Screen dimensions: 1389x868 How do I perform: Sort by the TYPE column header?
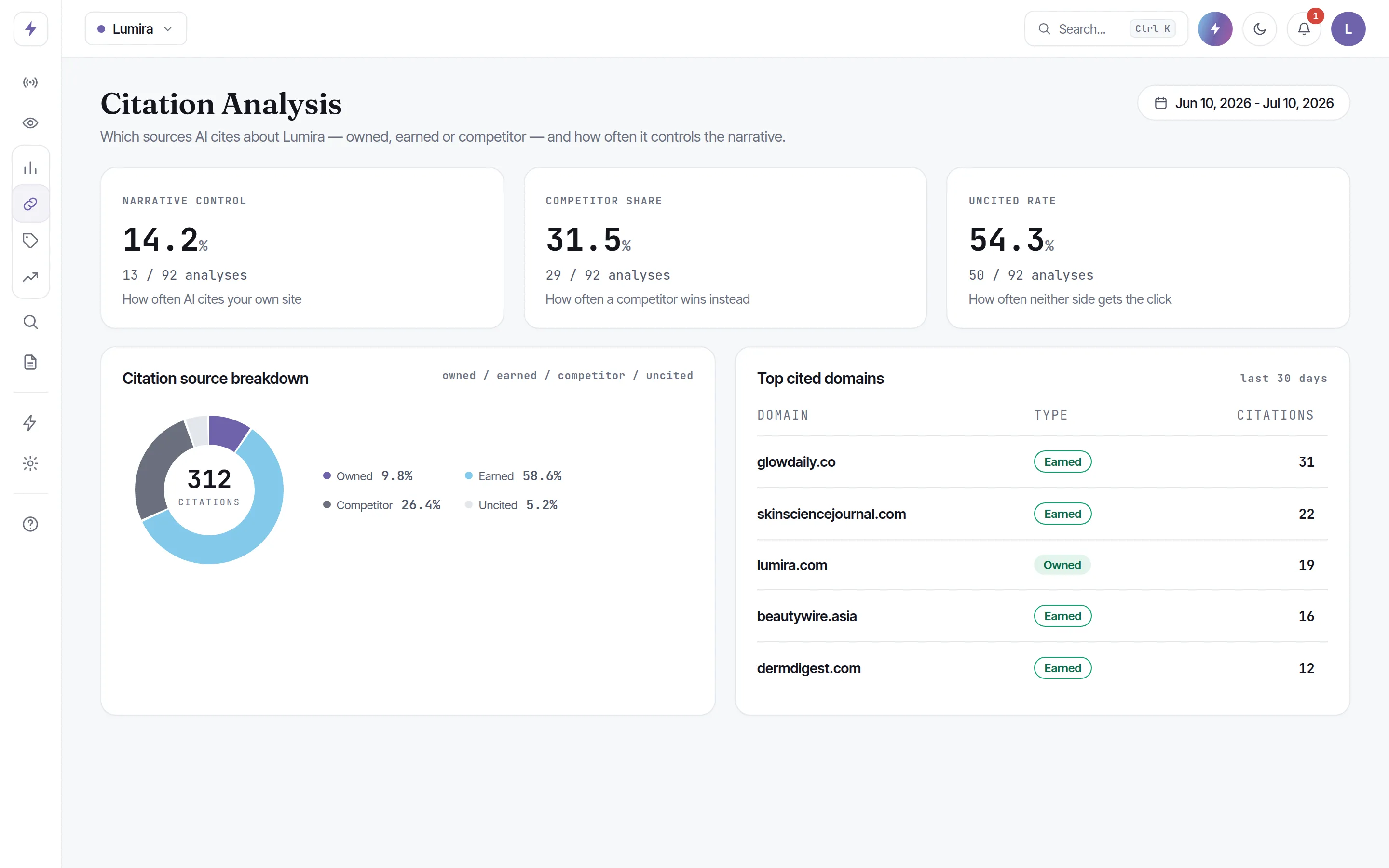1051,415
